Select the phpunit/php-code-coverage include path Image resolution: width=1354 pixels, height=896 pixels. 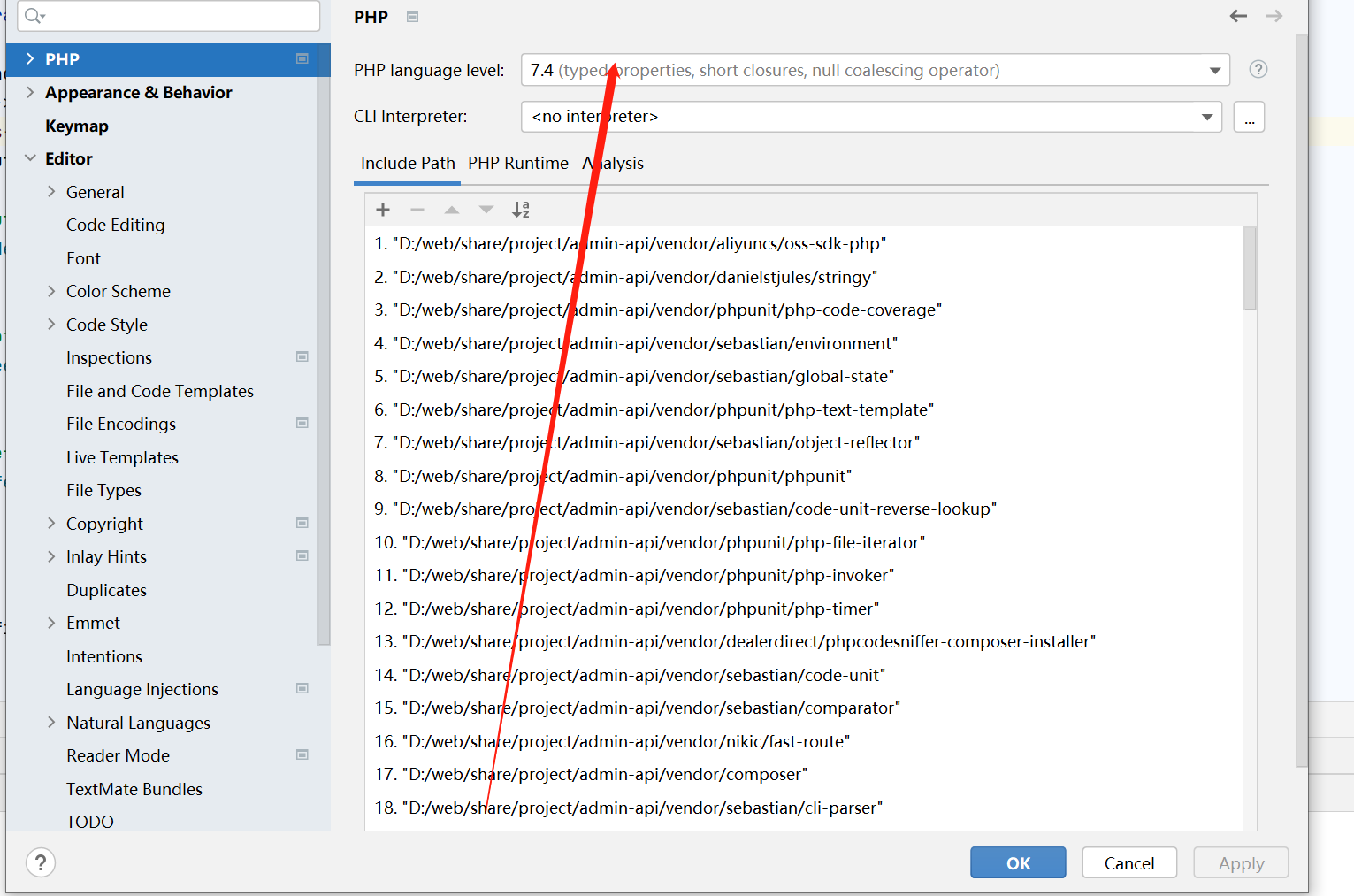804,310
